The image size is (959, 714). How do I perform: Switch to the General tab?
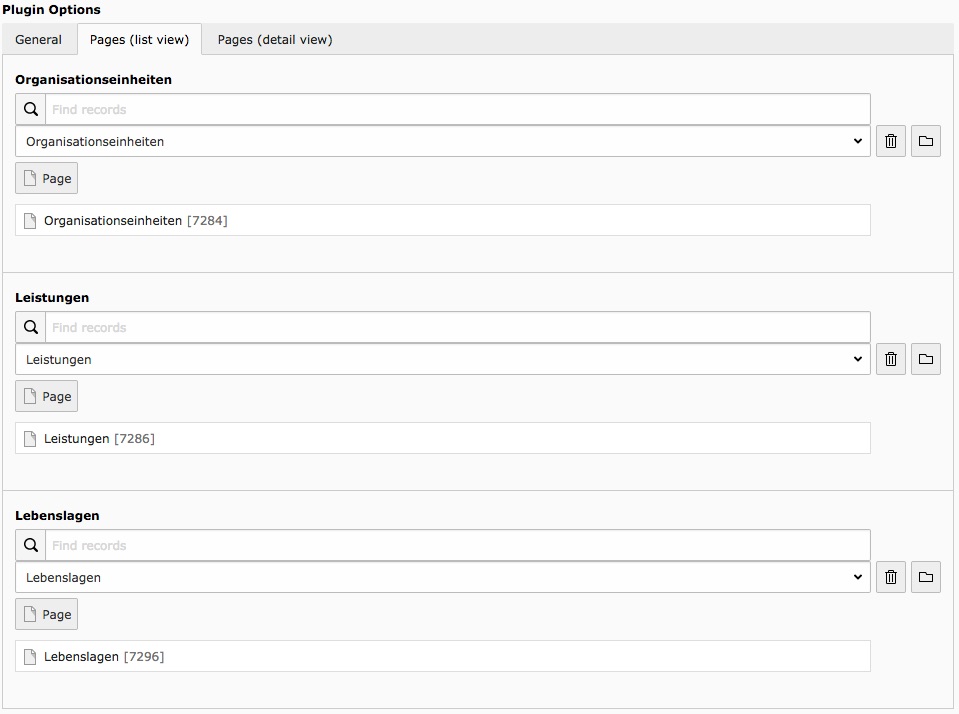[38, 40]
